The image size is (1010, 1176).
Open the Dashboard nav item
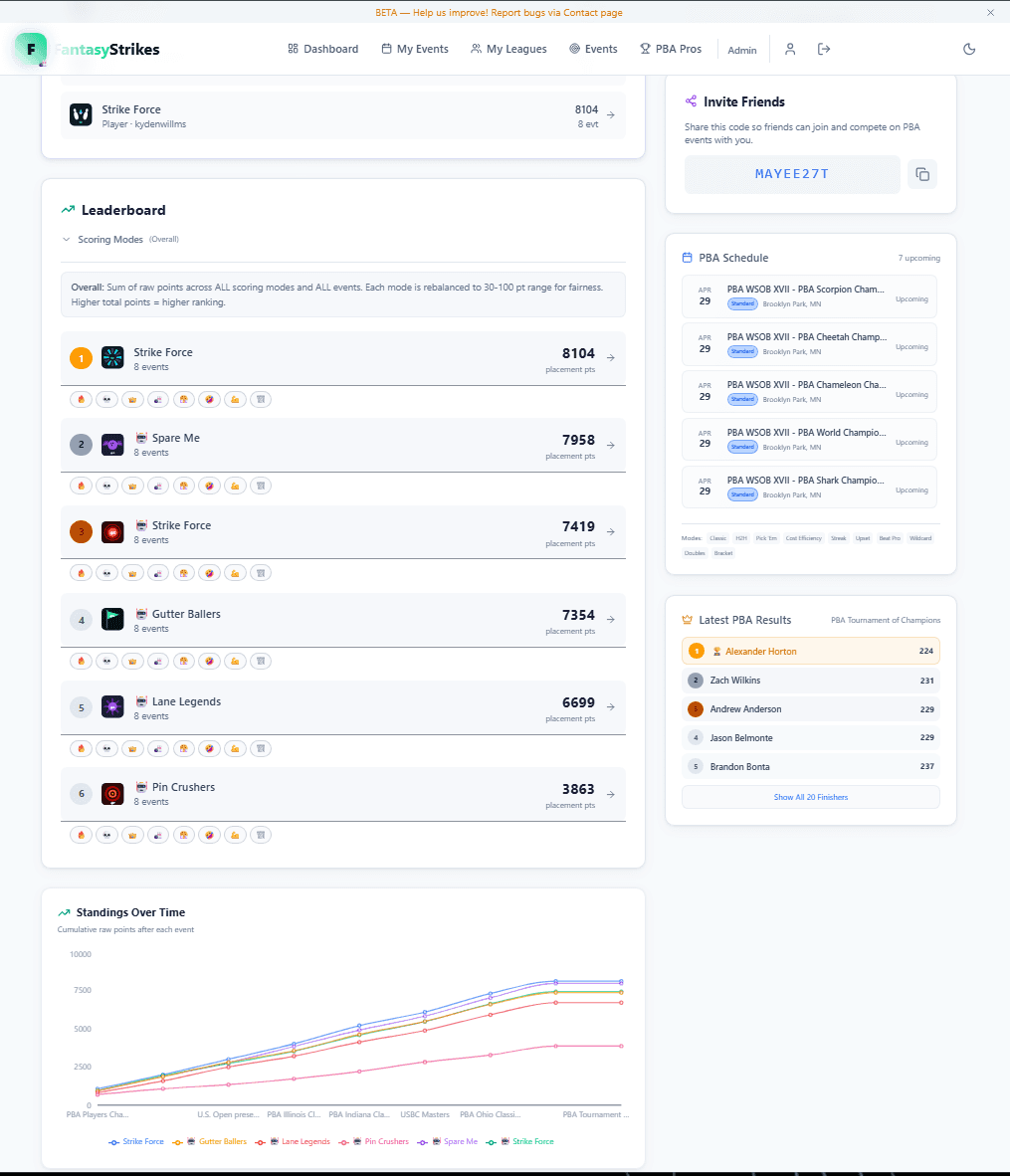tap(322, 49)
